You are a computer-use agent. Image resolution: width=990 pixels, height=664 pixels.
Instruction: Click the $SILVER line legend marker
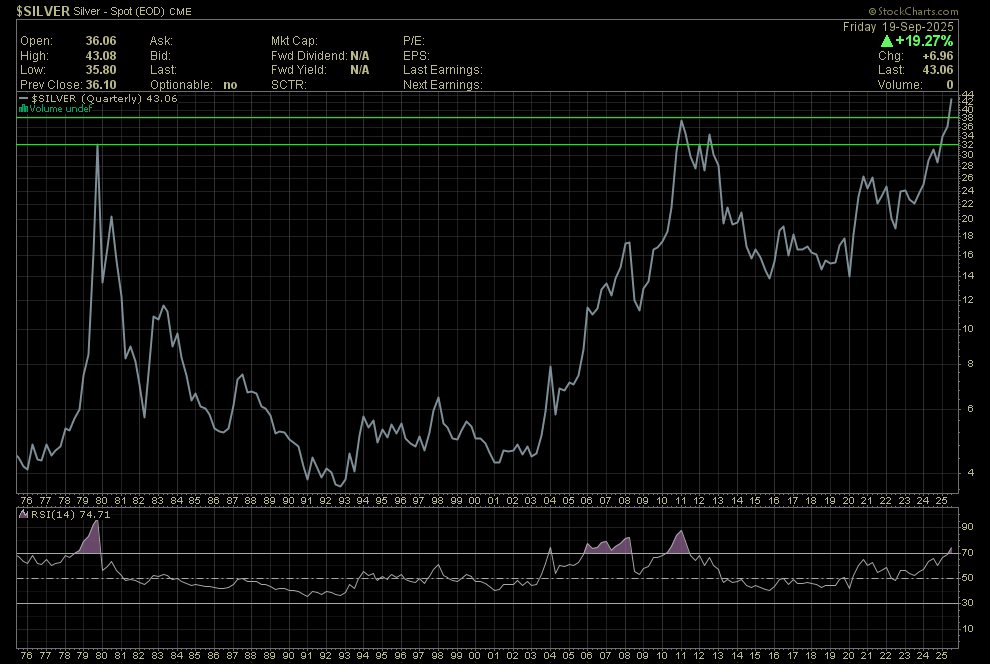[24, 99]
